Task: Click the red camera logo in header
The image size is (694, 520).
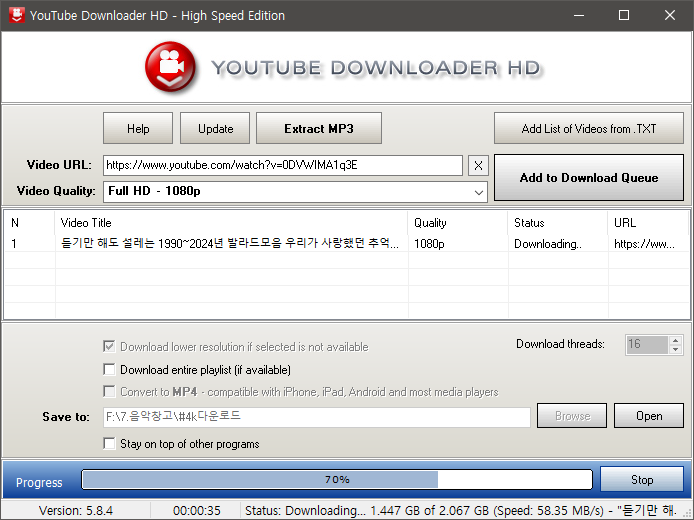Action: tap(170, 67)
